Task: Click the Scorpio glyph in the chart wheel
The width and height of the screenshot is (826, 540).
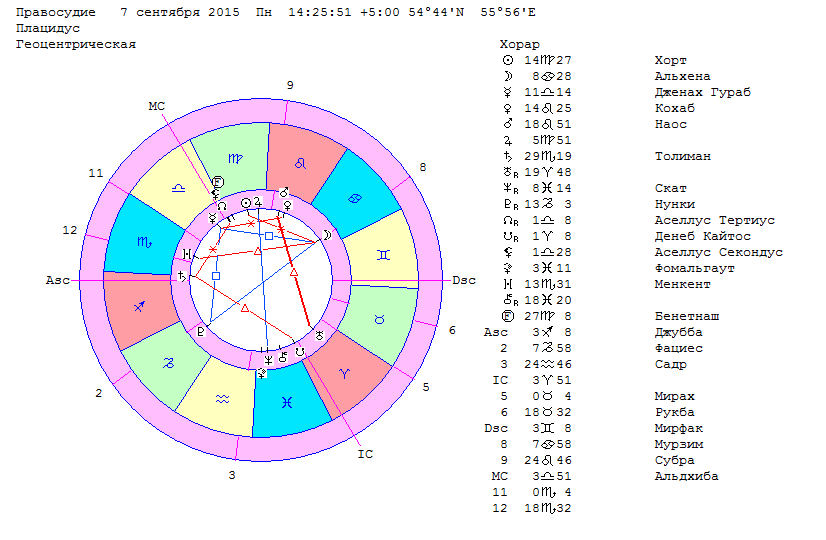Action: coord(142,241)
